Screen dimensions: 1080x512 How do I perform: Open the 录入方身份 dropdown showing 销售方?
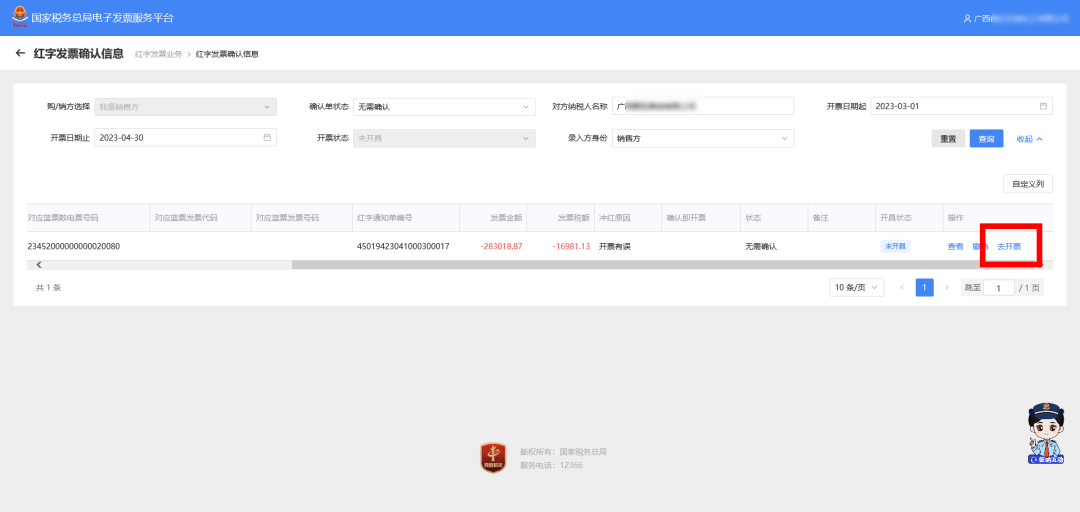[x=703, y=139]
